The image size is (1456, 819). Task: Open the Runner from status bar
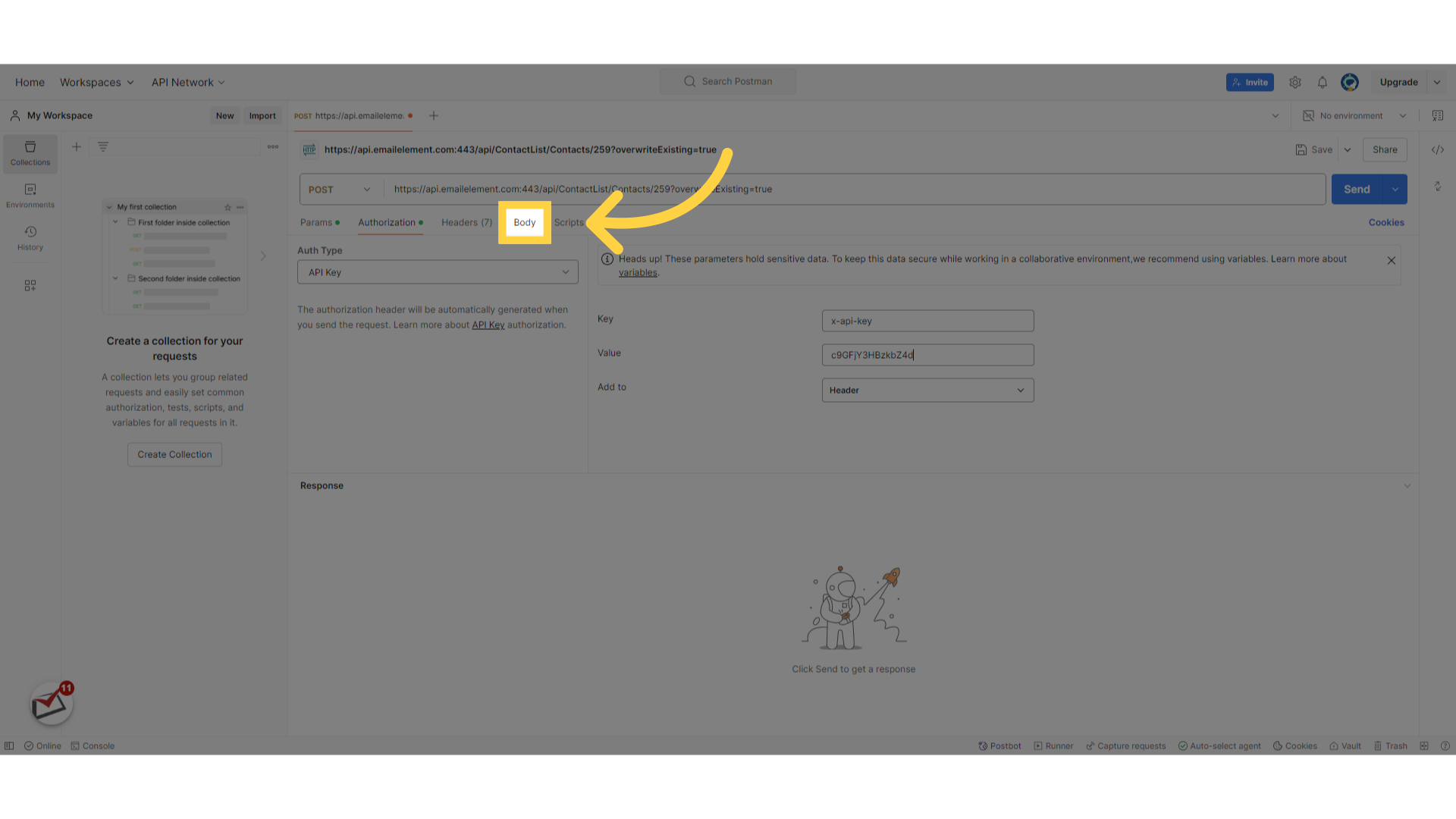coord(1054,746)
